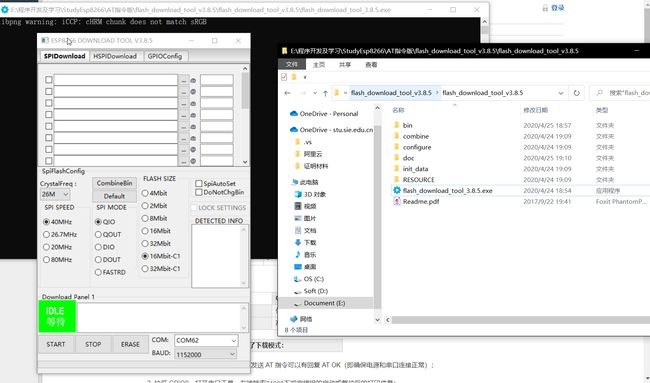Click browse button for first bin file row

(184, 80)
